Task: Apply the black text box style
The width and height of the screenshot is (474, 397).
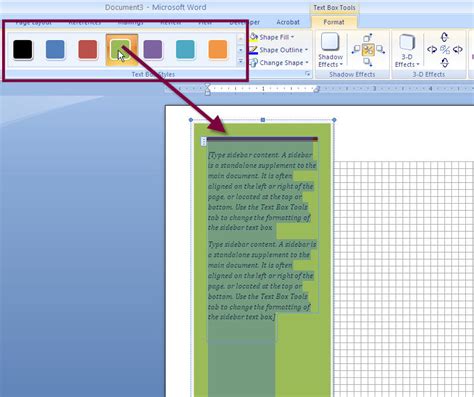Action: pos(23,49)
